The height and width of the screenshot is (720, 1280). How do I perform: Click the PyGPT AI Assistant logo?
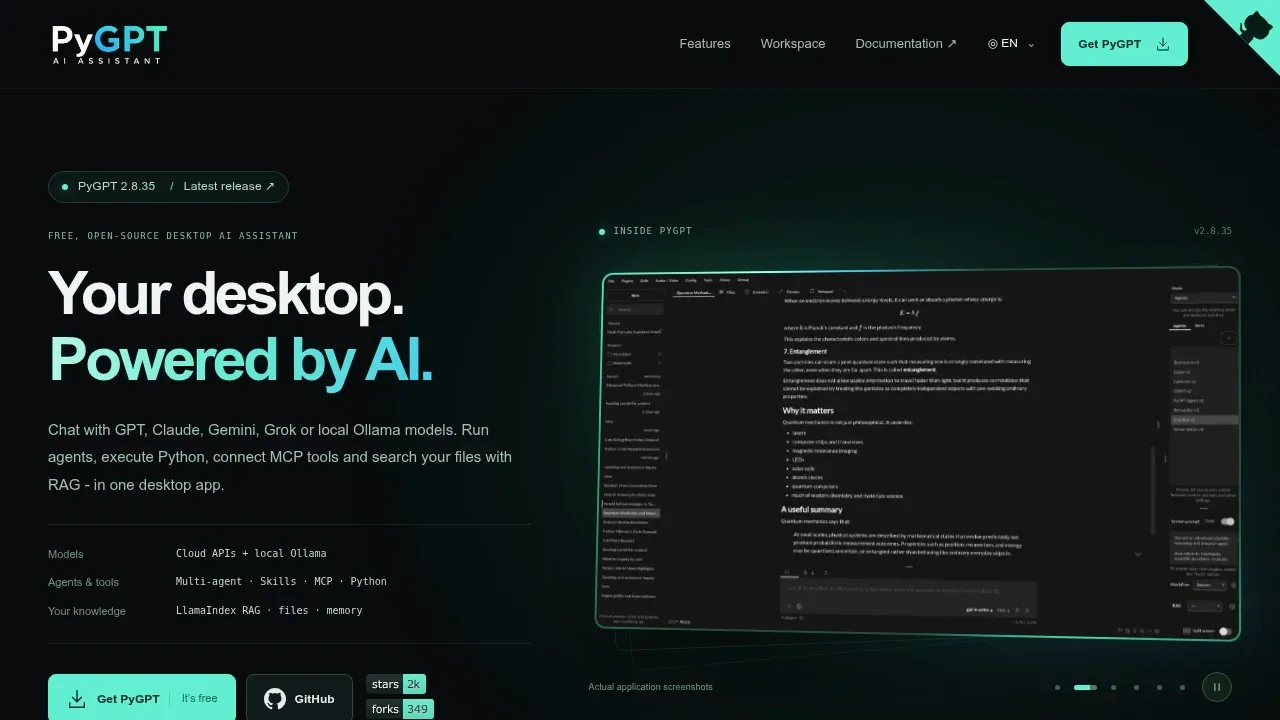coord(109,44)
